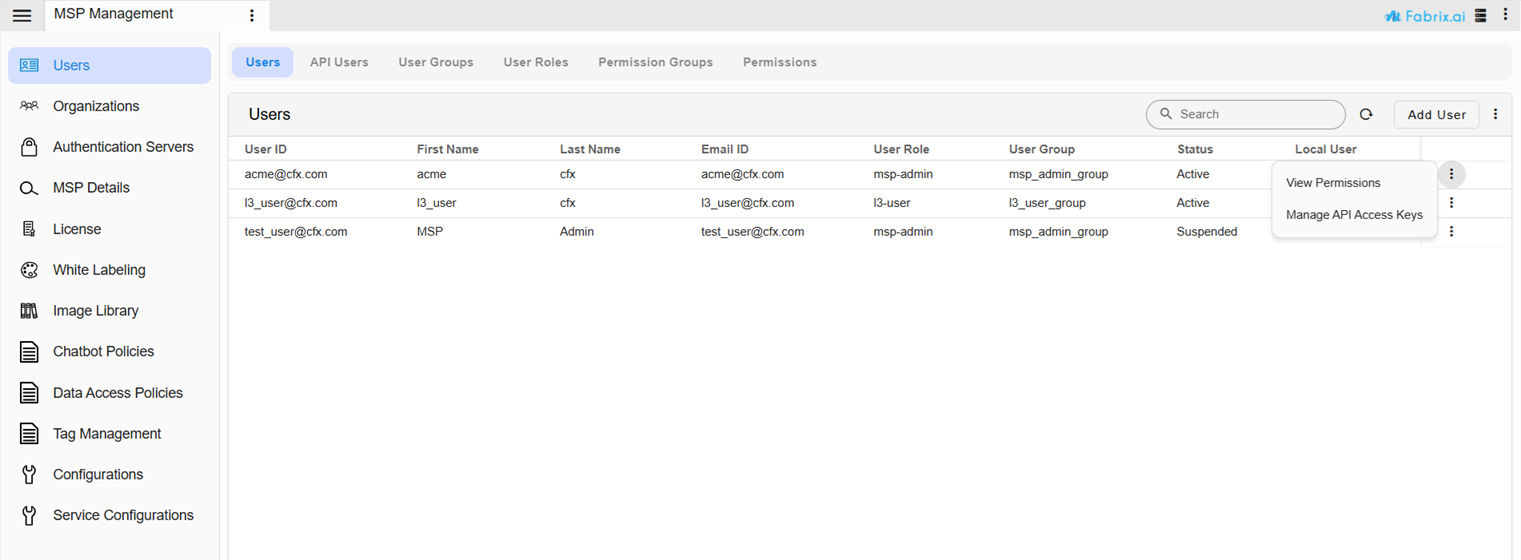1521x560 pixels.
Task: Open White Labeling settings
Action: pos(110,270)
